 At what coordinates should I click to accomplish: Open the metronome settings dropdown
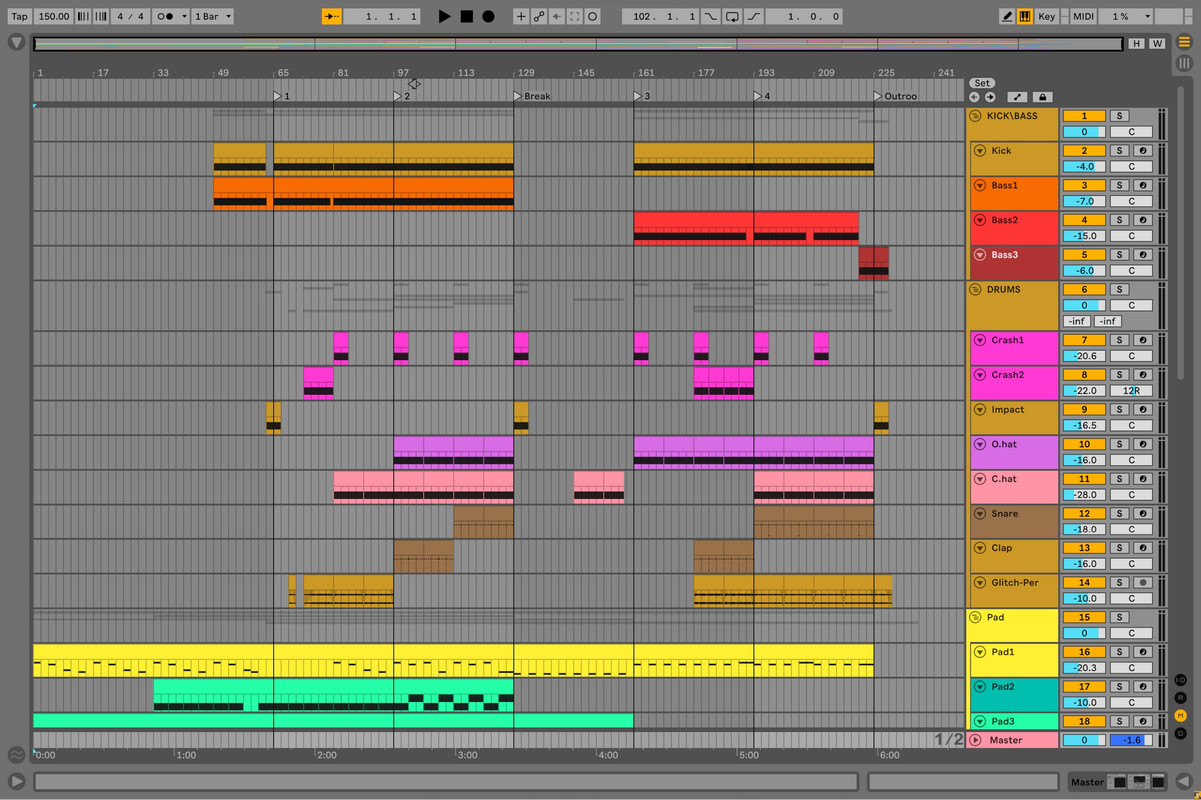(171, 16)
